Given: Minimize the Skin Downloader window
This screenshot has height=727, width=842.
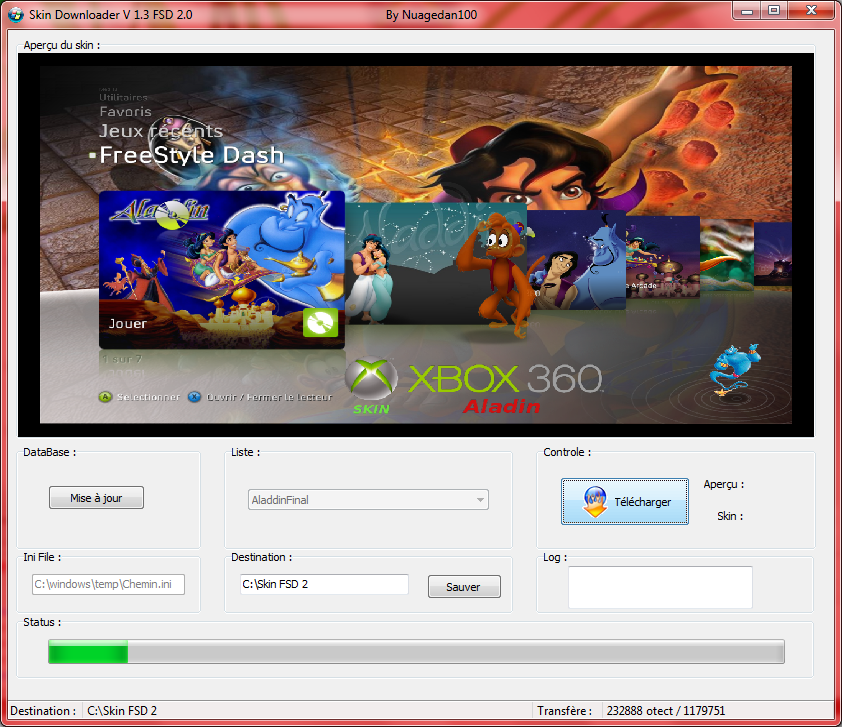Looking at the screenshot, I should [x=747, y=11].
